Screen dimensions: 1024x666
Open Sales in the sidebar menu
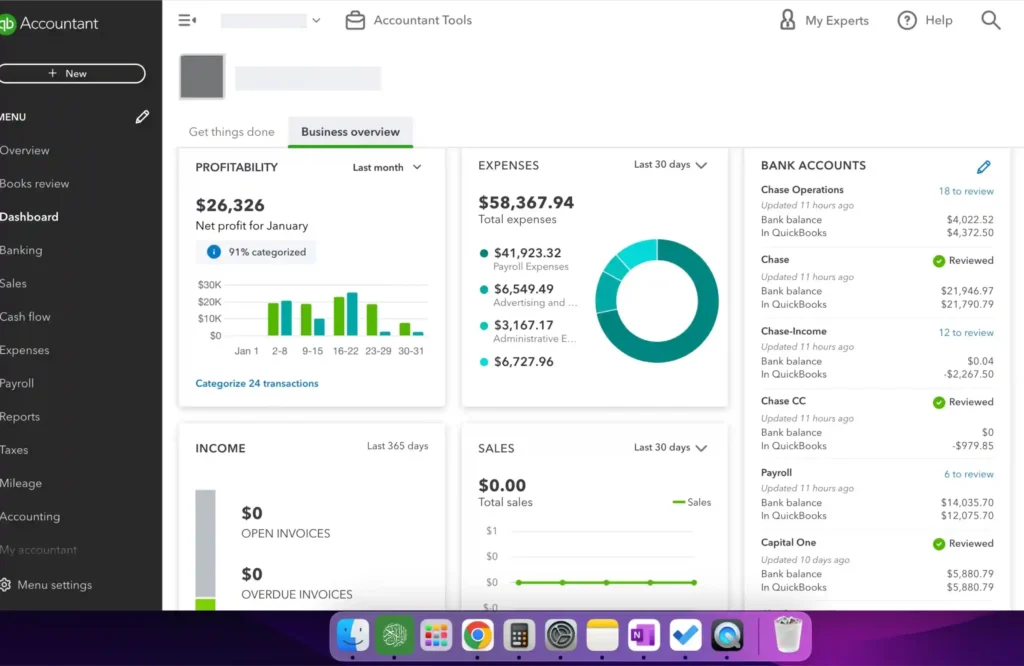click(x=13, y=283)
